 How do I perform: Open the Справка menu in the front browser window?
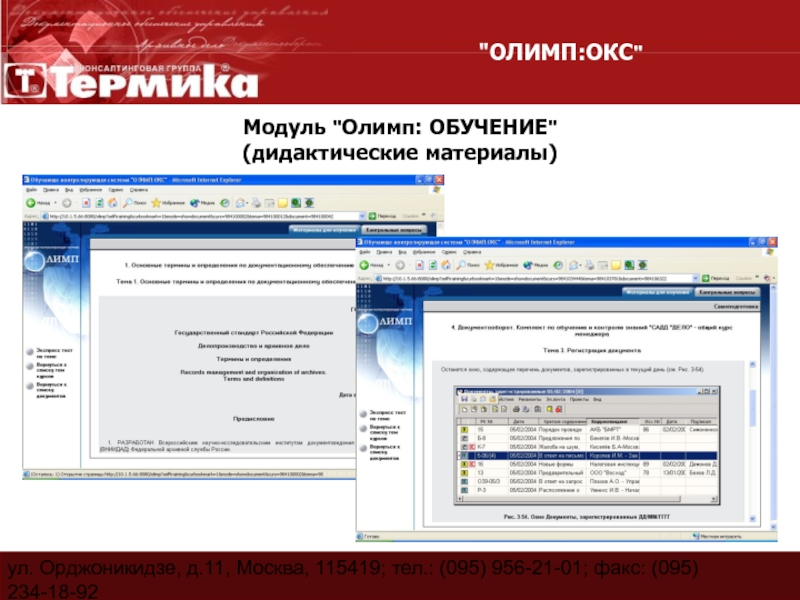coord(472,252)
